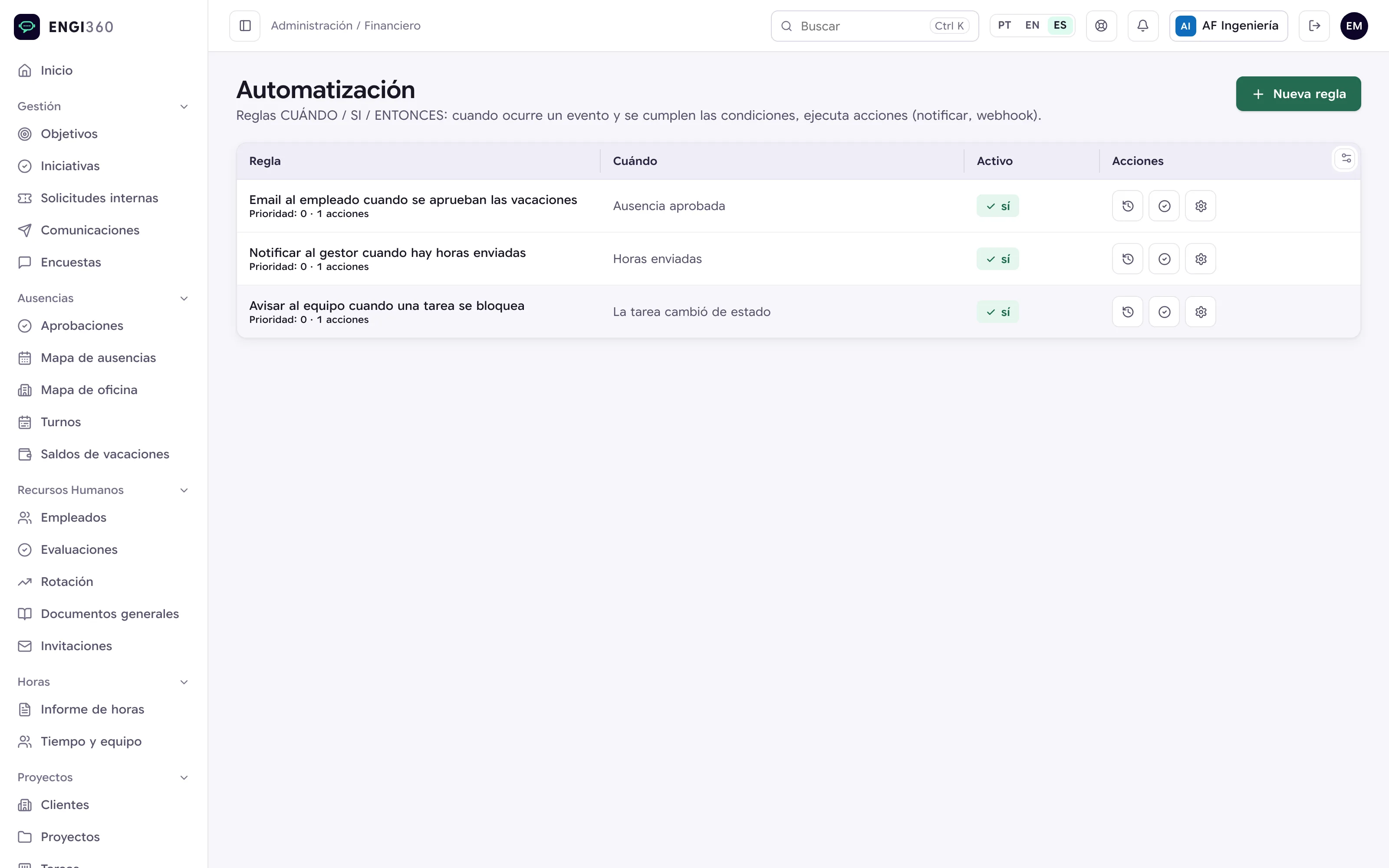The image size is (1389, 868).
Task: Open rule 'Email al empleado cuando se aprueban las vacaciones'
Action: (x=413, y=200)
